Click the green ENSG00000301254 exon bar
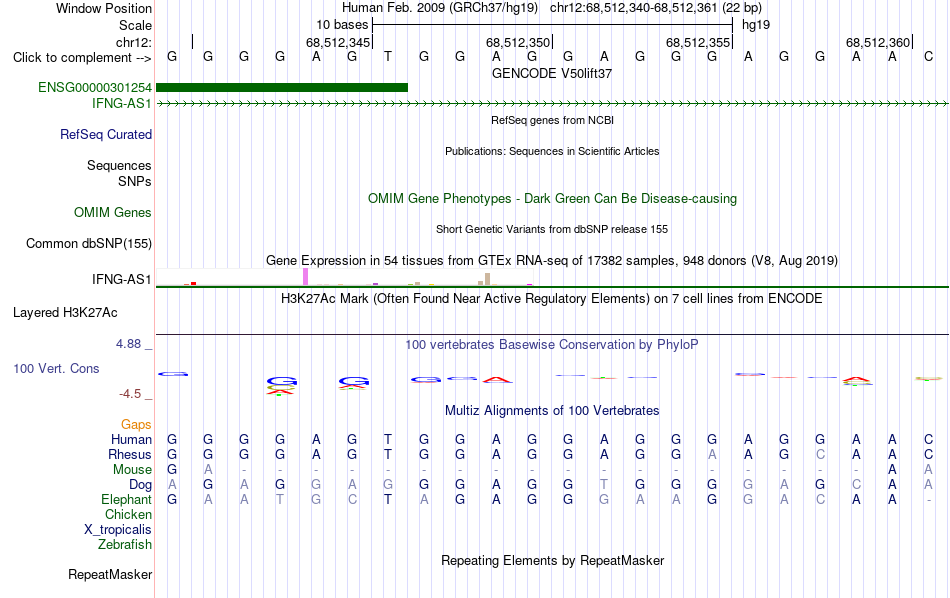 coord(282,88)
